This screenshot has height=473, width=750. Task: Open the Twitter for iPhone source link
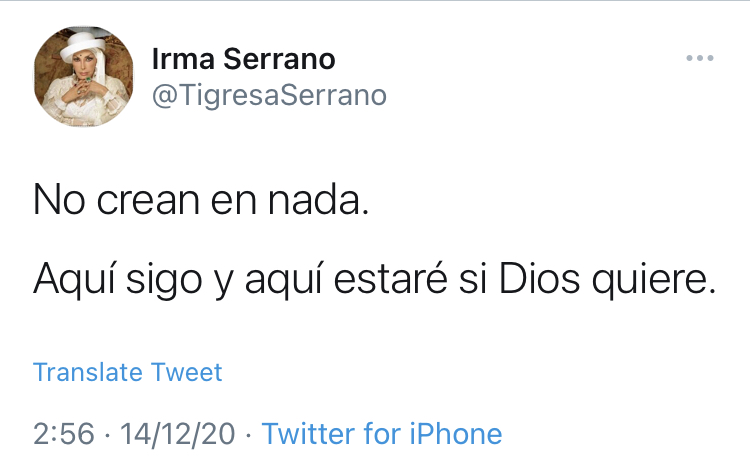(x=382, y=433)
